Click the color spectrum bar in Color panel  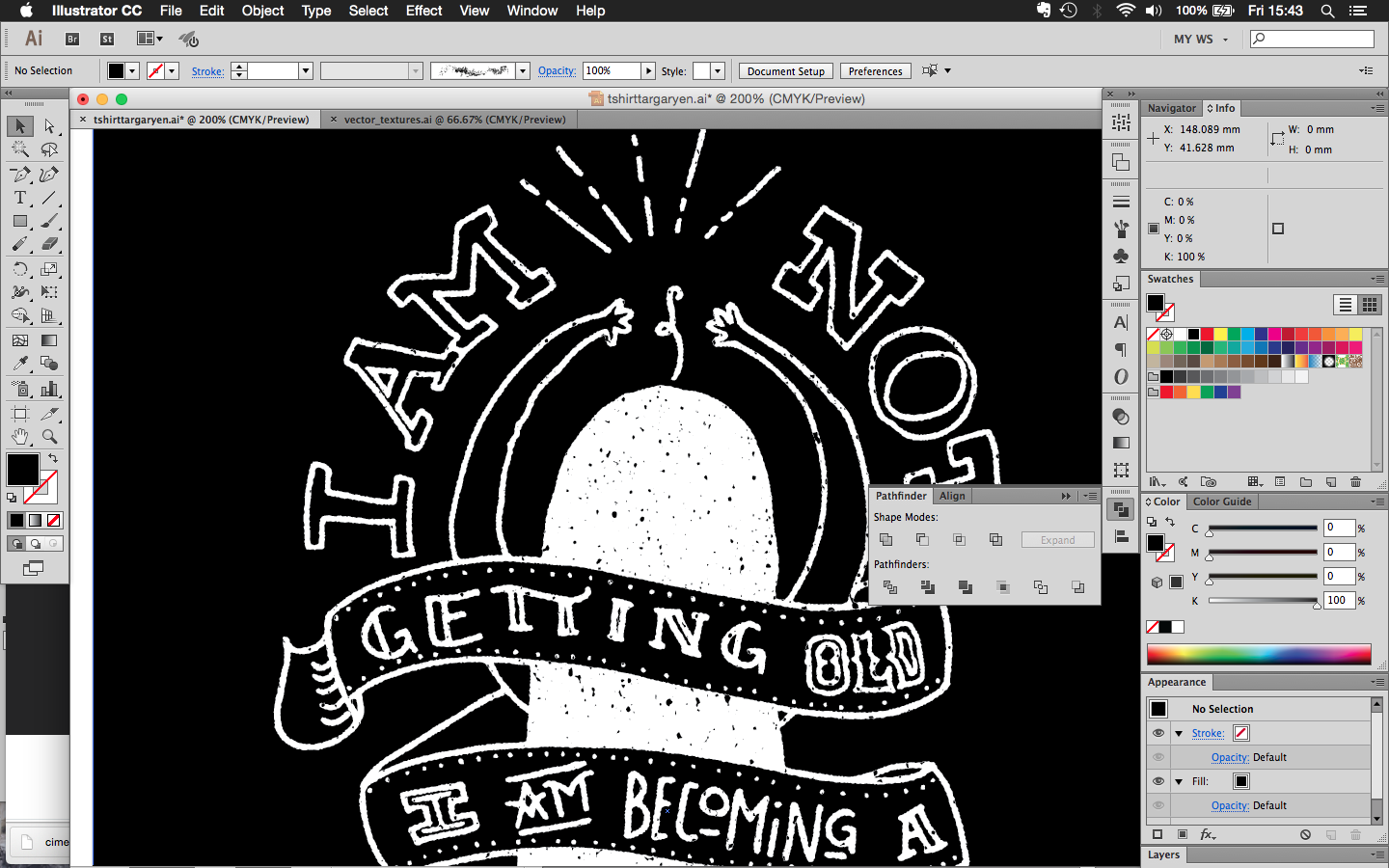pyautogui.click(x=1259, y=654)
